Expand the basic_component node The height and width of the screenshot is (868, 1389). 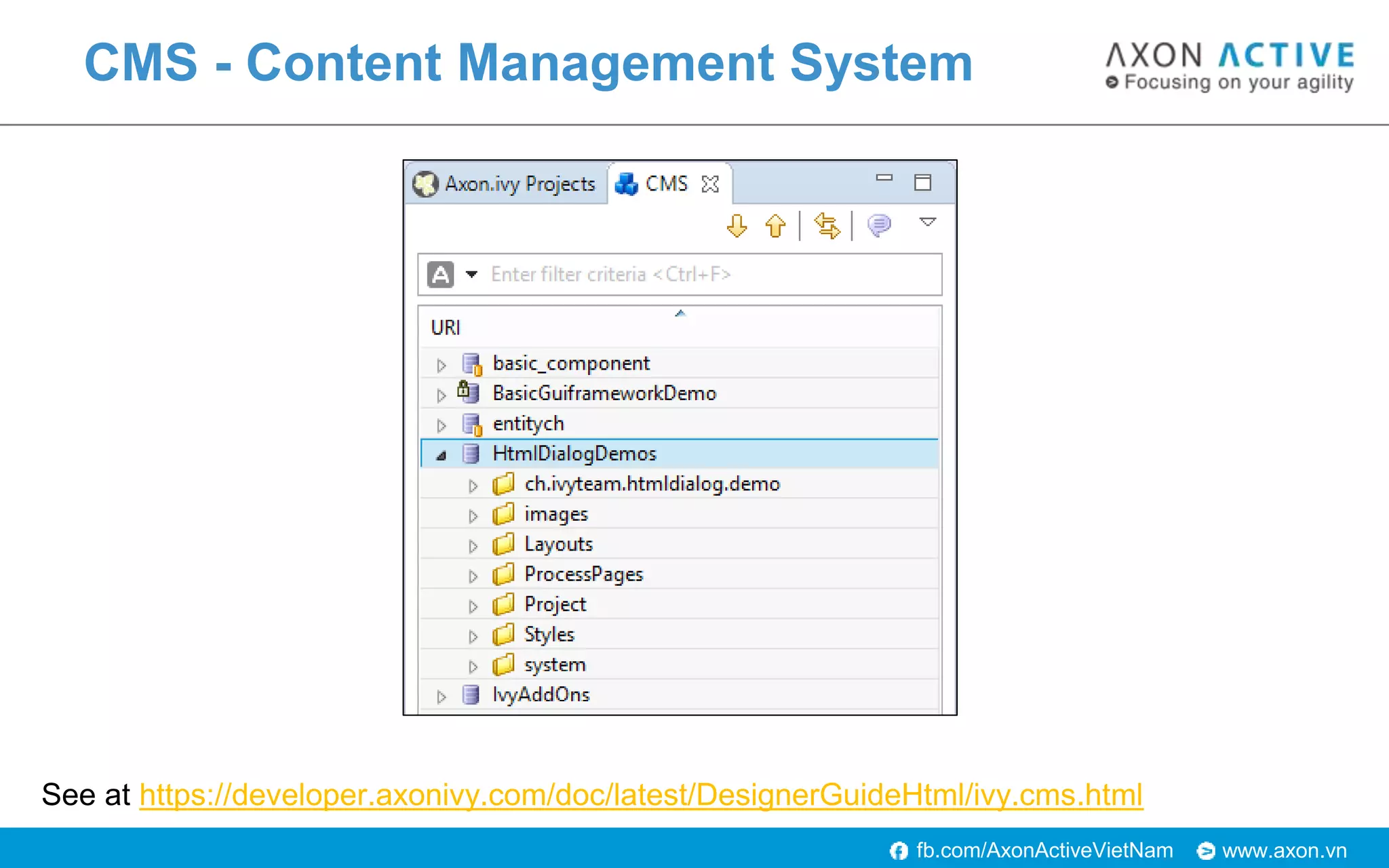[442, 366]
